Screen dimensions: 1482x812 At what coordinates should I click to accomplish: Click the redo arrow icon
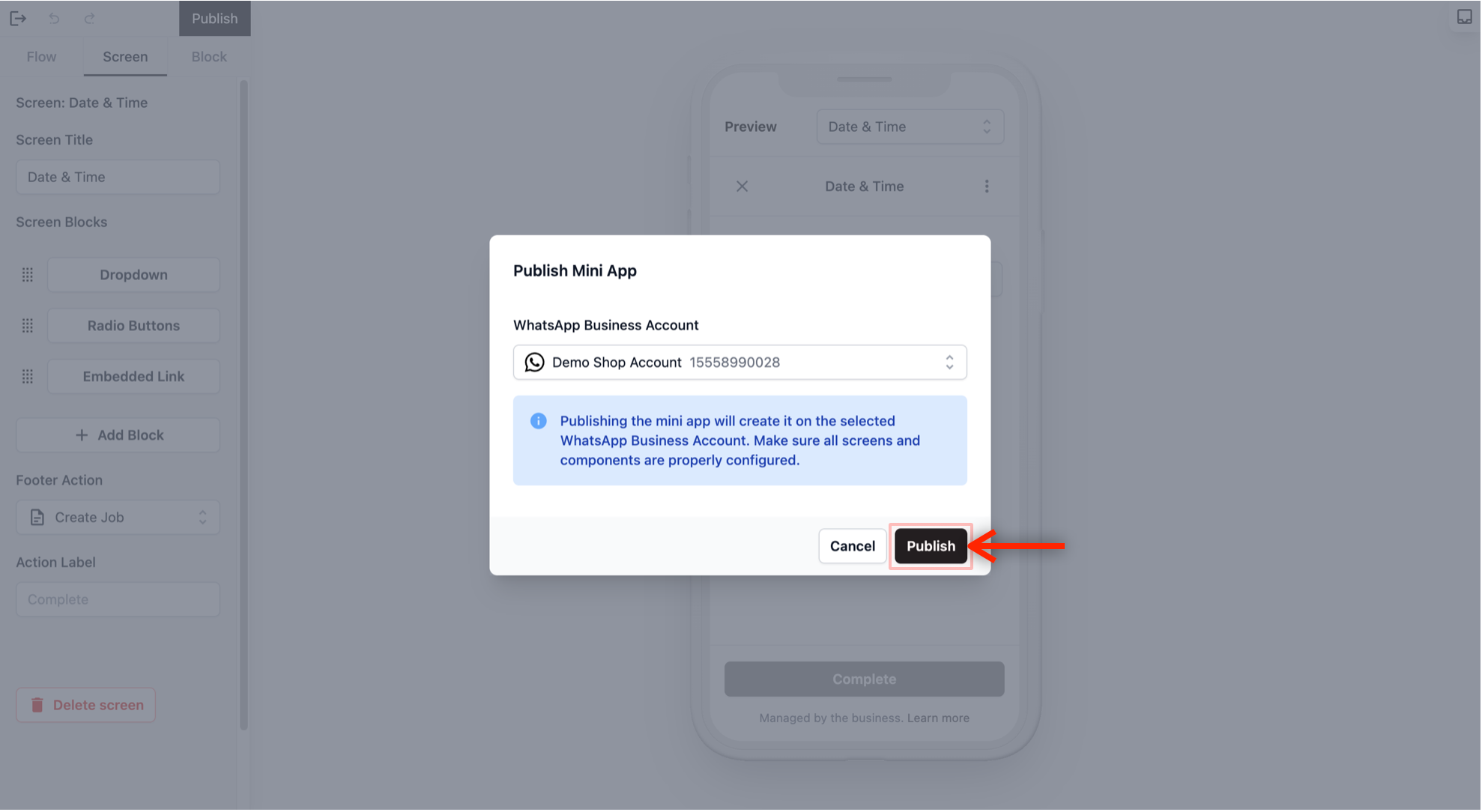pyautogui.click(x=90, y=18)
